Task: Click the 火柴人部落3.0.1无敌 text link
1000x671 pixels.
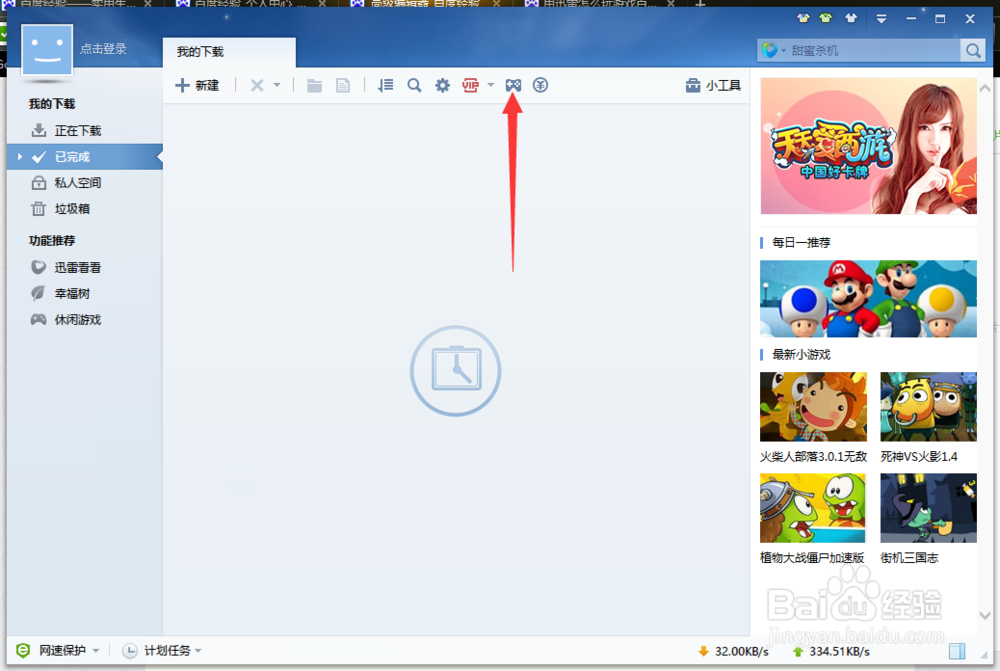Action: (813, 457)
